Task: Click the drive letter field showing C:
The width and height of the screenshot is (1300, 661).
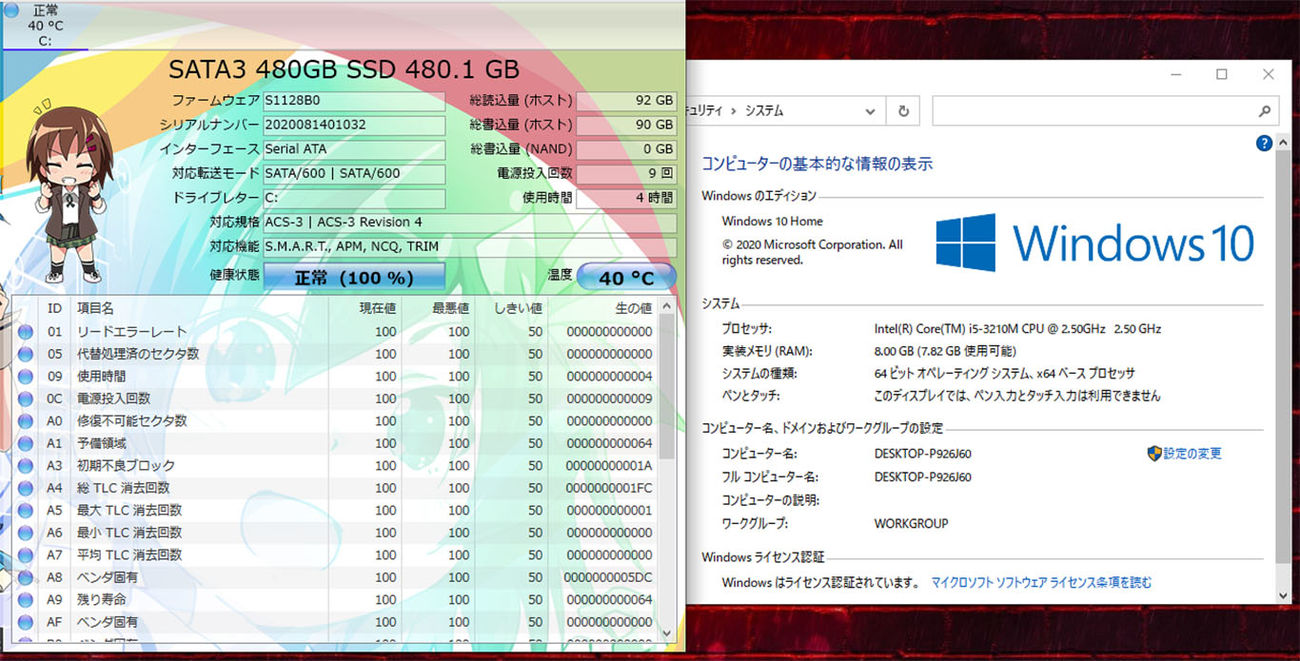Action: point(354,198)
